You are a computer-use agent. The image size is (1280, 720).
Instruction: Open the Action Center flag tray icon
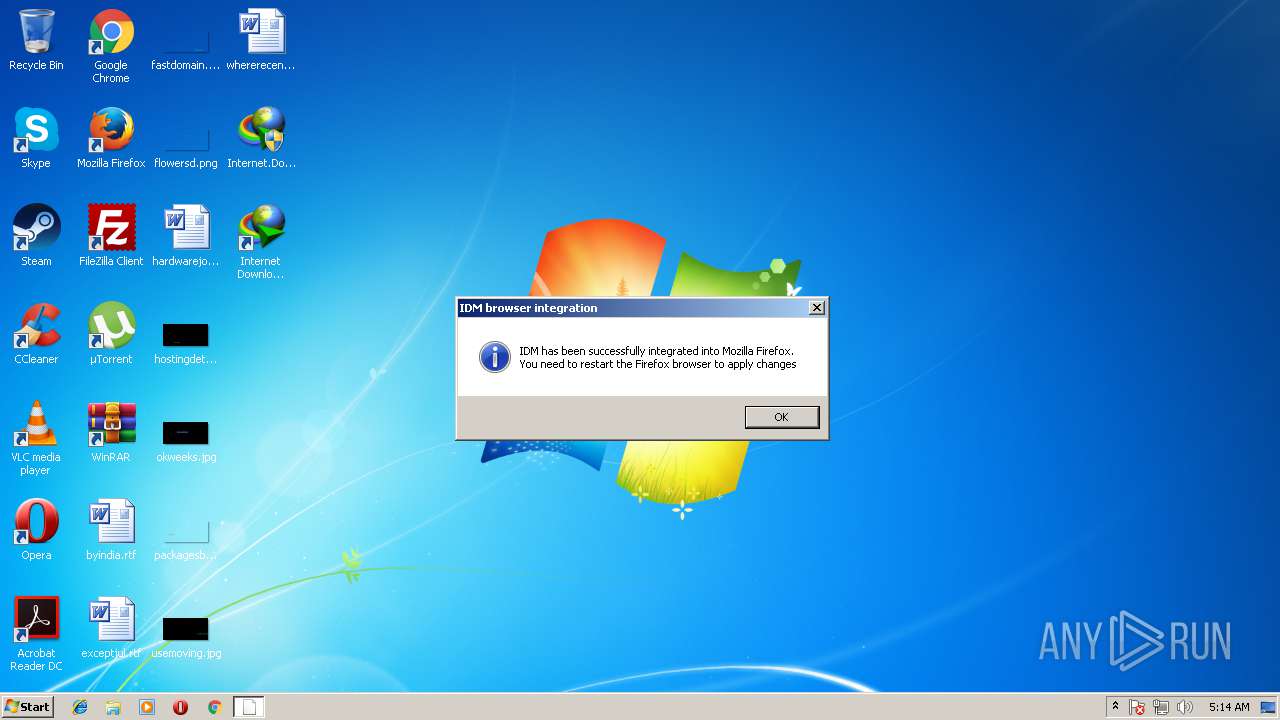coord(1138,707)
